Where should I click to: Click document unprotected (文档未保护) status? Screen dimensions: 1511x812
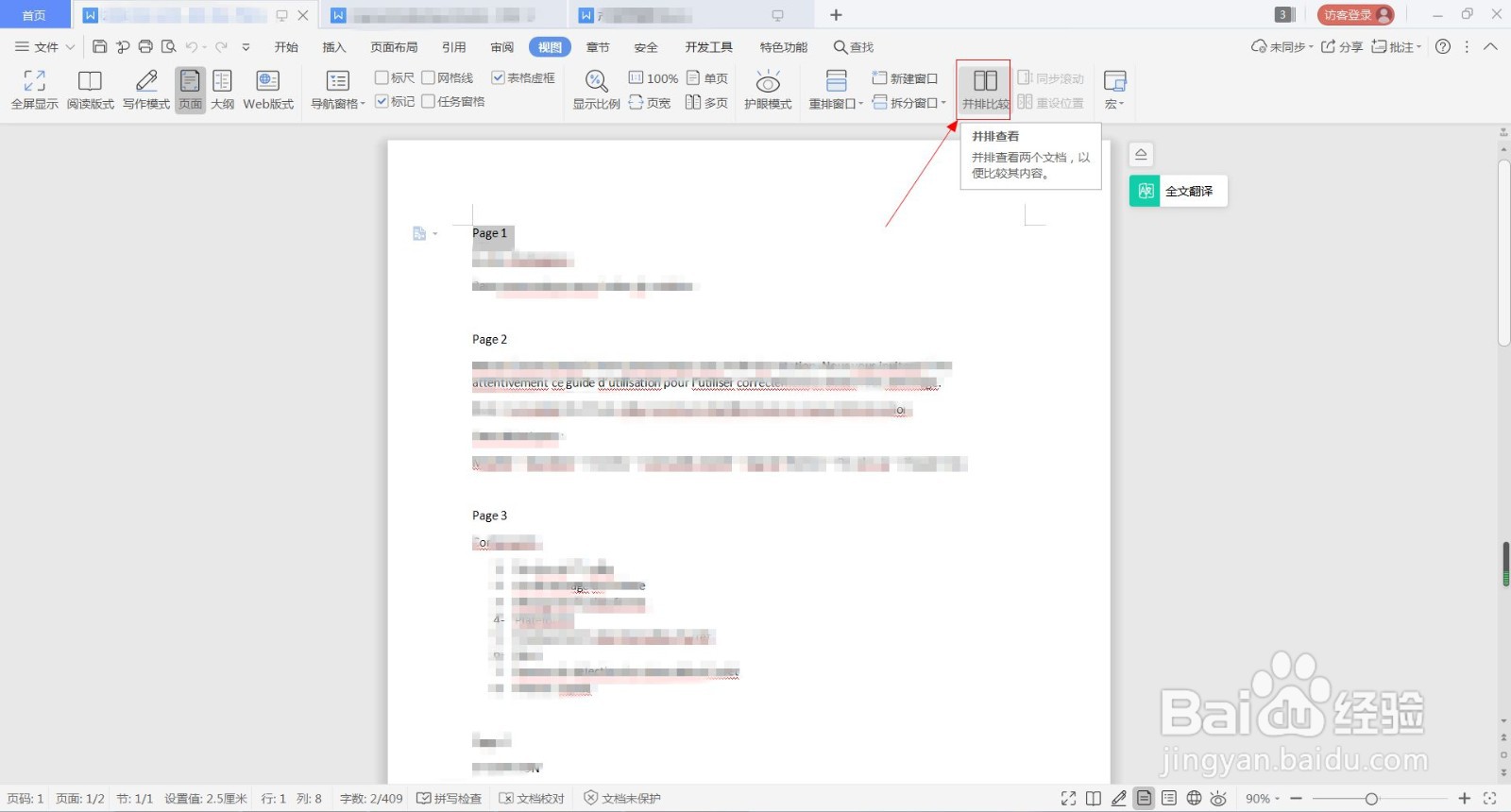point(622,798)
